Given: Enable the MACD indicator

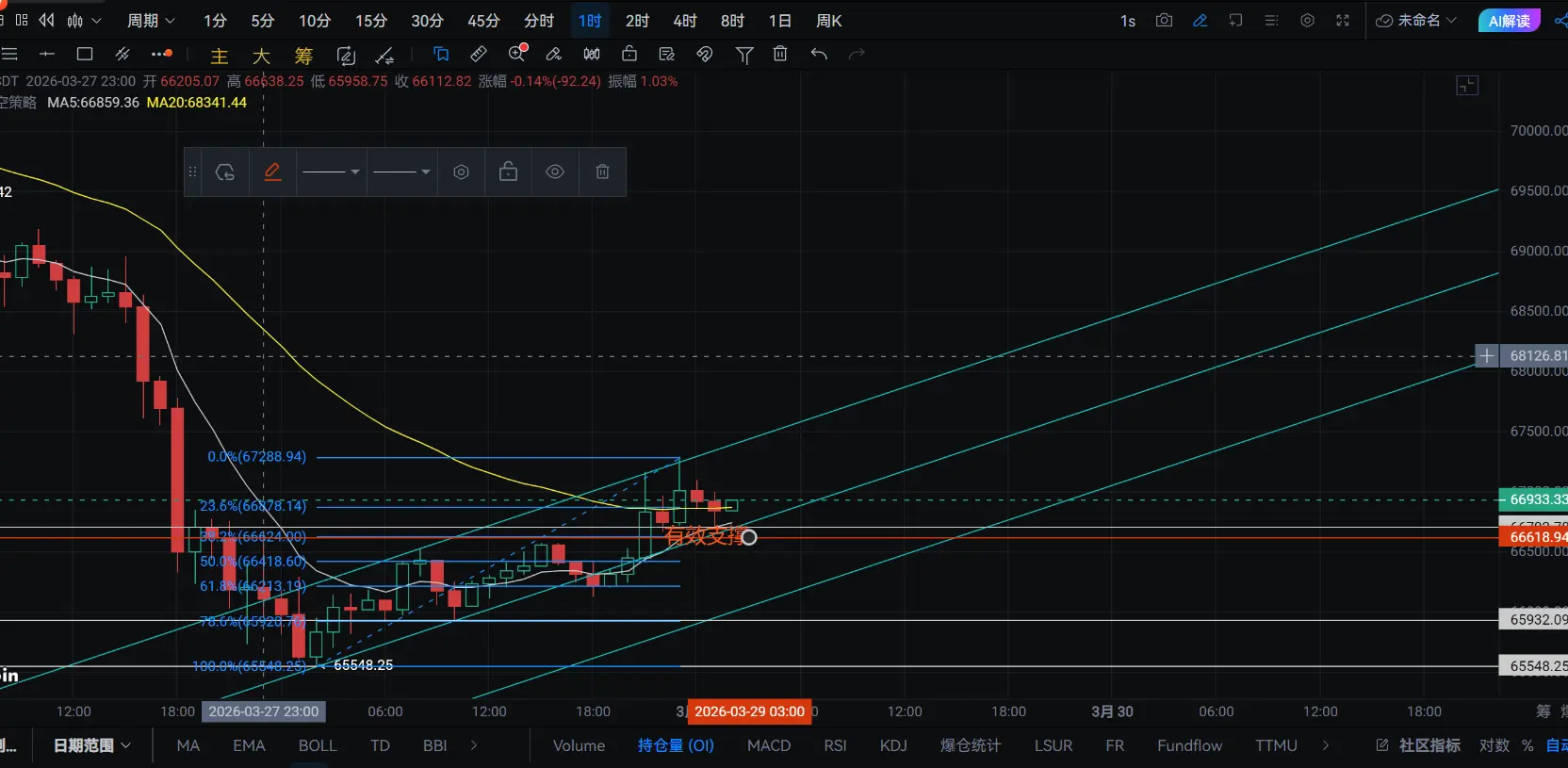Looking at the screenshot, I should pyautogui.click(x=769, y=745).
